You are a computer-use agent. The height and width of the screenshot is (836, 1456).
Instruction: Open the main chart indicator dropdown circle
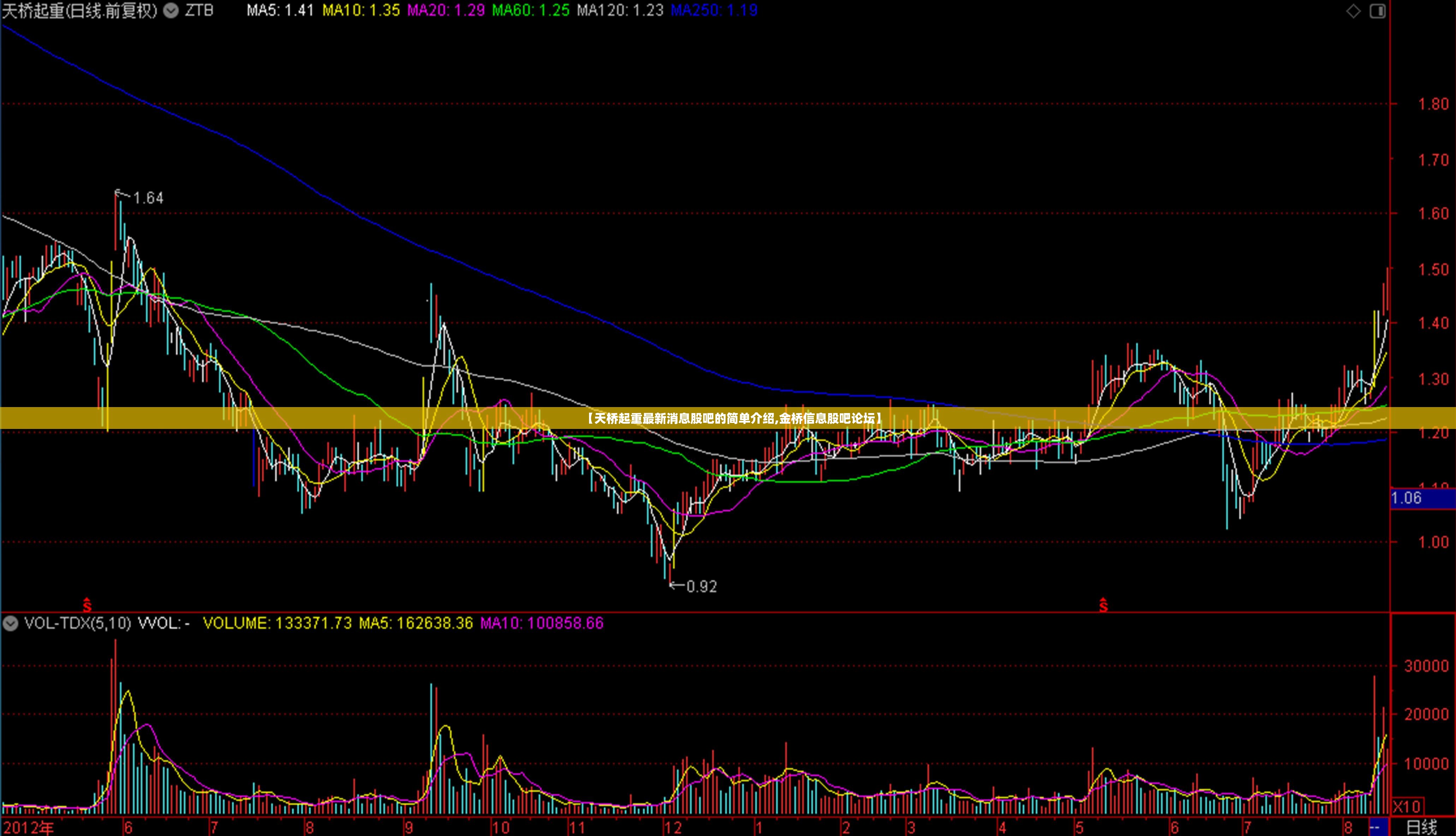[x=171, y=11]
